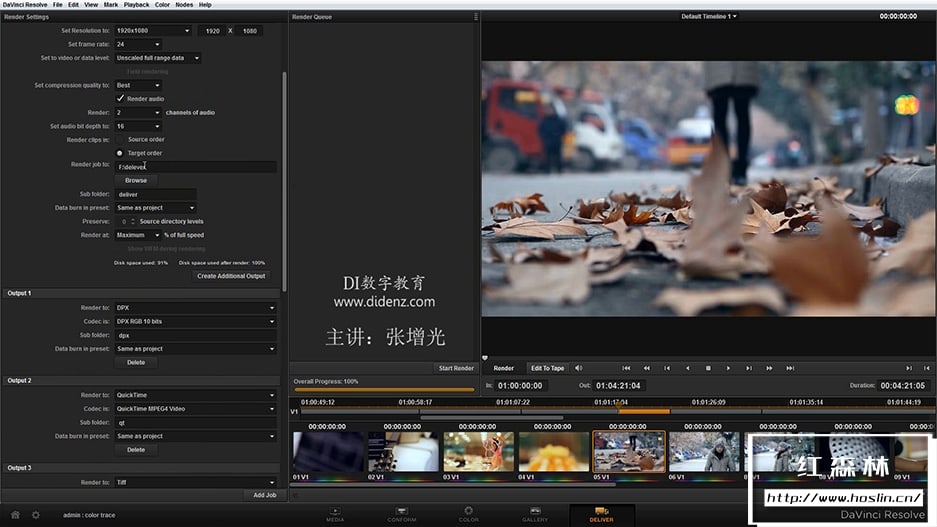Click the resolution width field 1920
The width and height of the screenshot is (937, 527).
coord(212,30)
